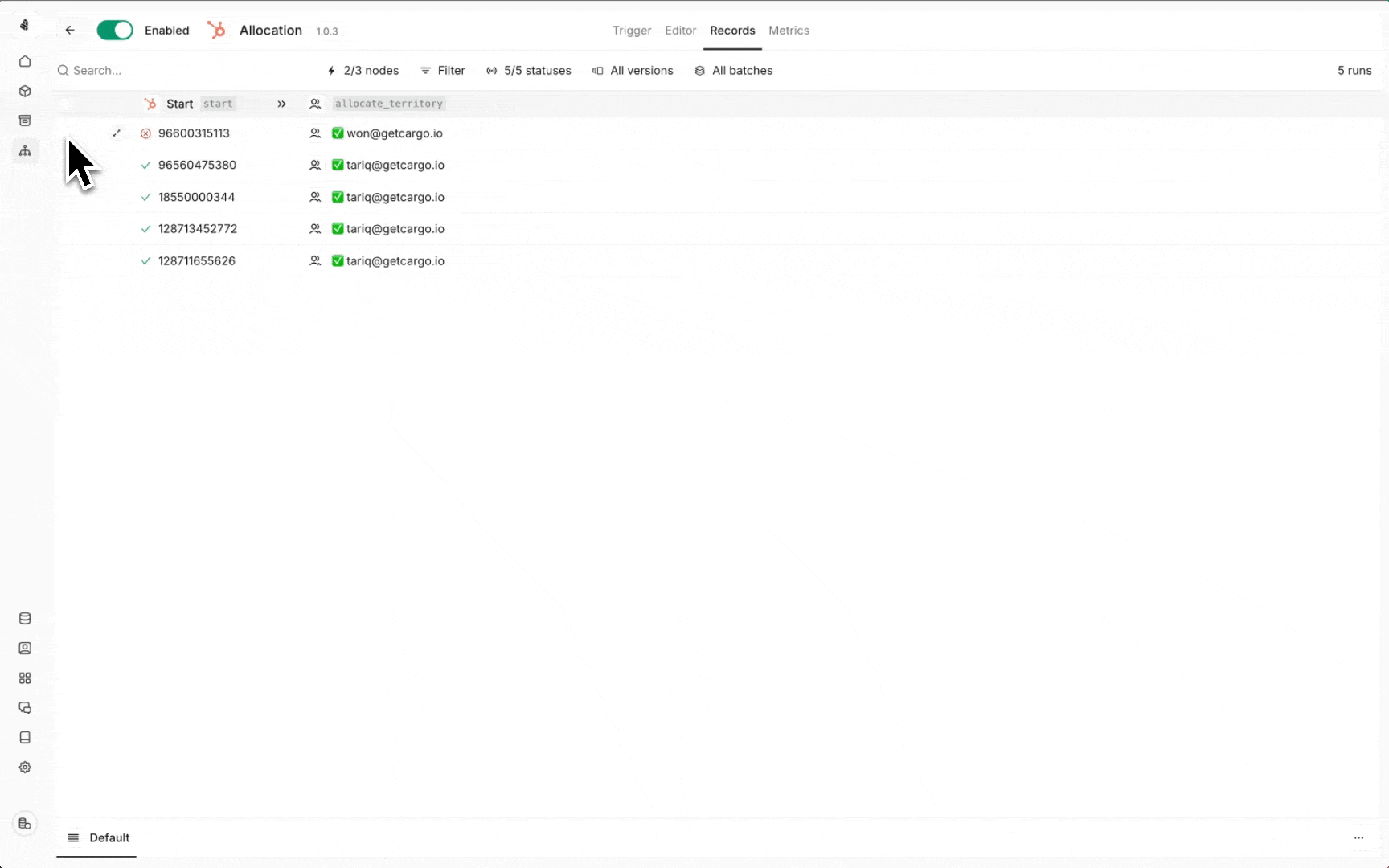Viewport: 1389px width, 868px height.
Task: Click the HubSpot icon in the Start column header
Action: click(x=150, y=104)
